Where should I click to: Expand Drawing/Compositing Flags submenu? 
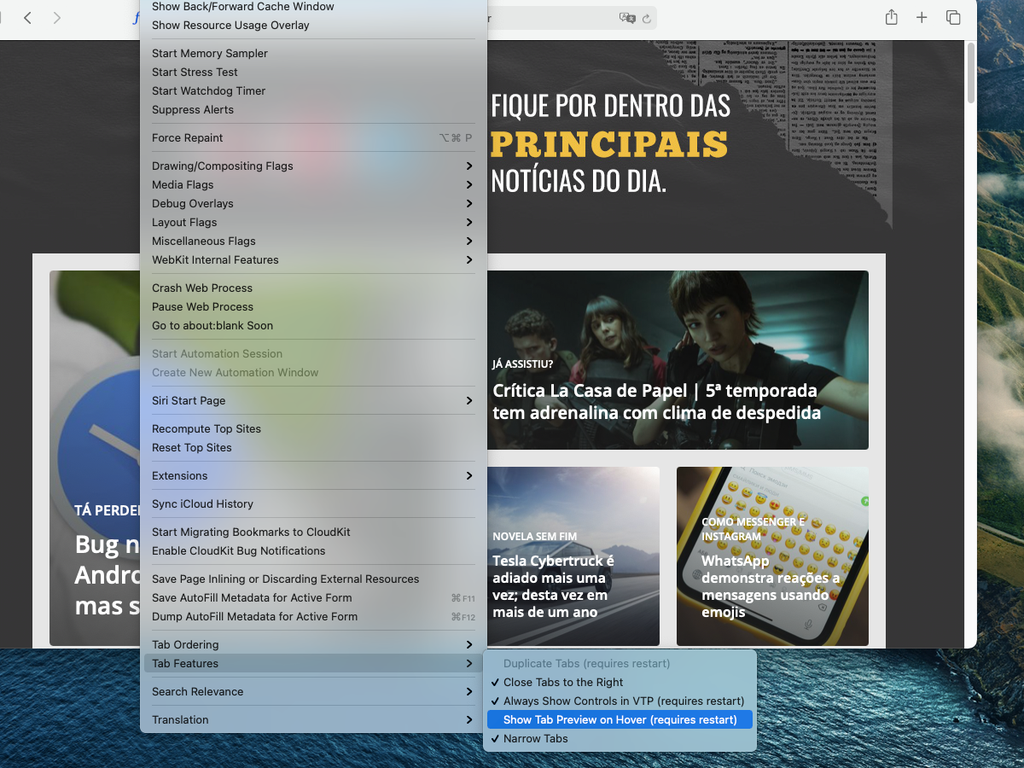pos(313,166)
